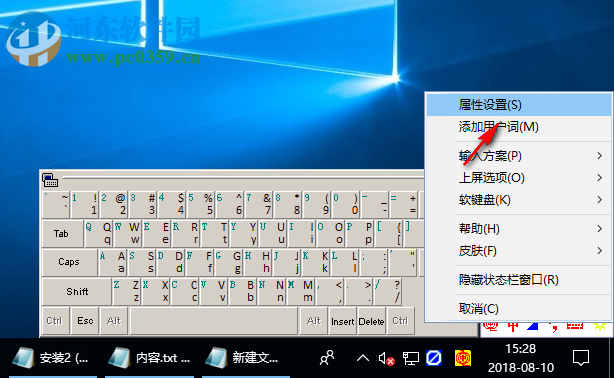This screenshot has width=614, height=378.
Task: Click the red keyboard icon on IME bar
Action: point(574,326)
